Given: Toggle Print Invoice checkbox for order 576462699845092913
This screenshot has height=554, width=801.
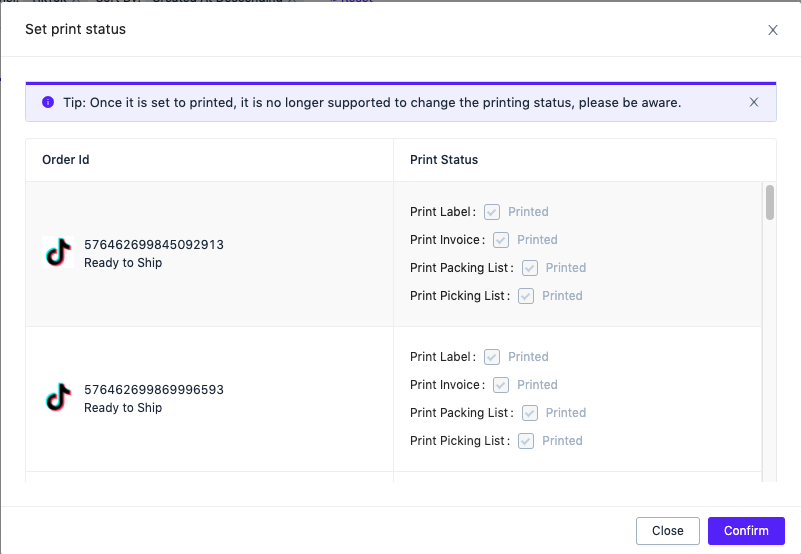Looking at the screenshot, I should click(501, 240).
